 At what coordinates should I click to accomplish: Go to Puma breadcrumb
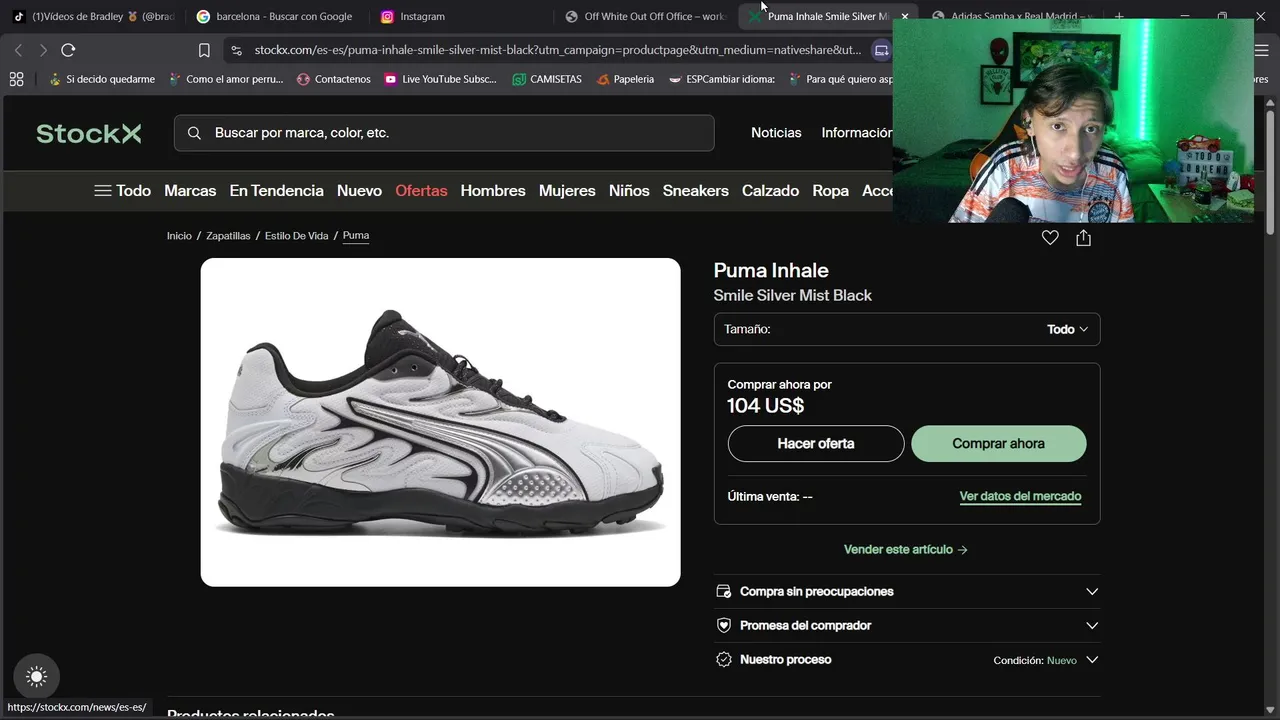pyautogui.click(x=356, y=236)
